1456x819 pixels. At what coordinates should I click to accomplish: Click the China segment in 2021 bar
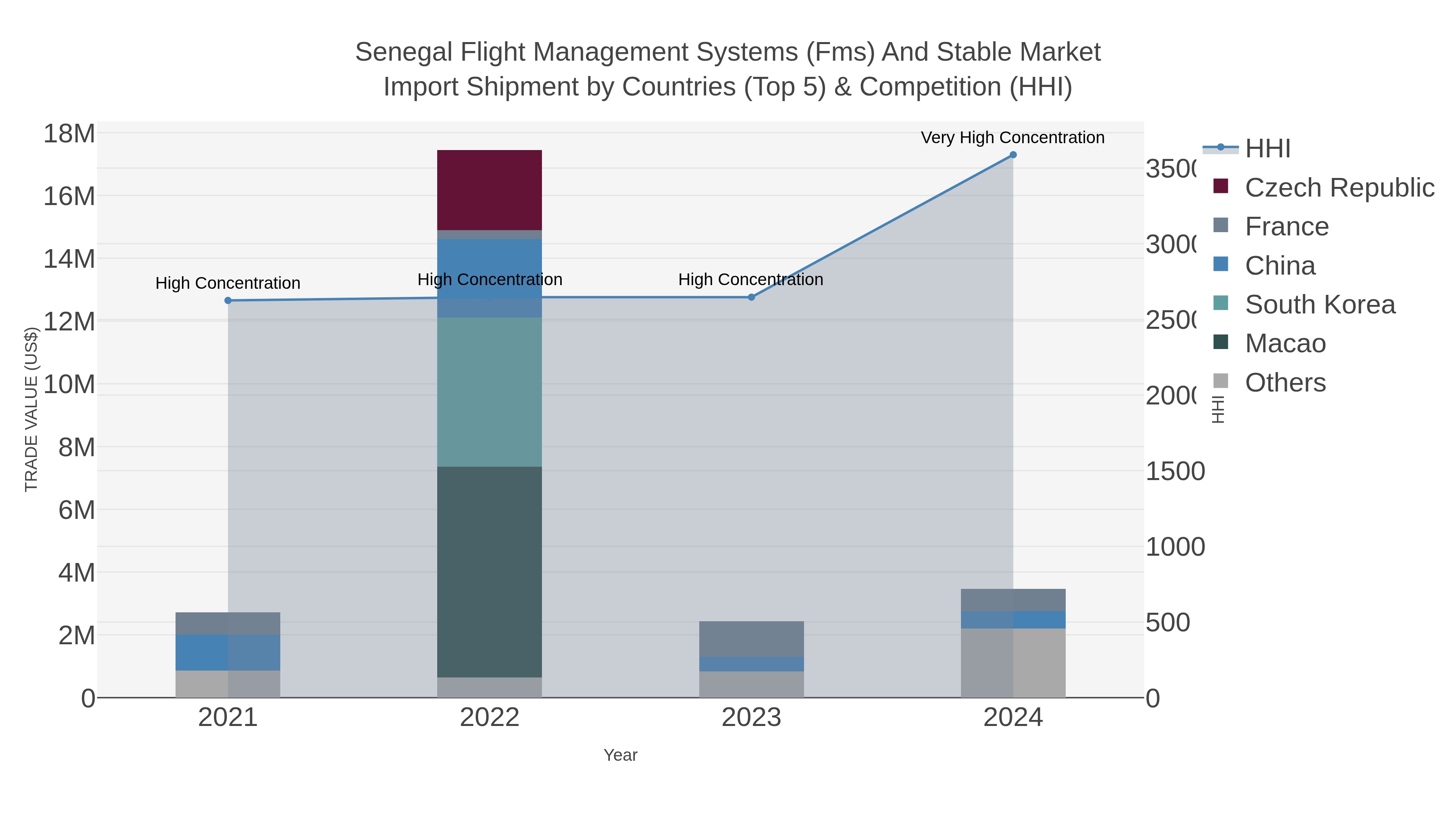pyautogui.click(x=228, y=653)
